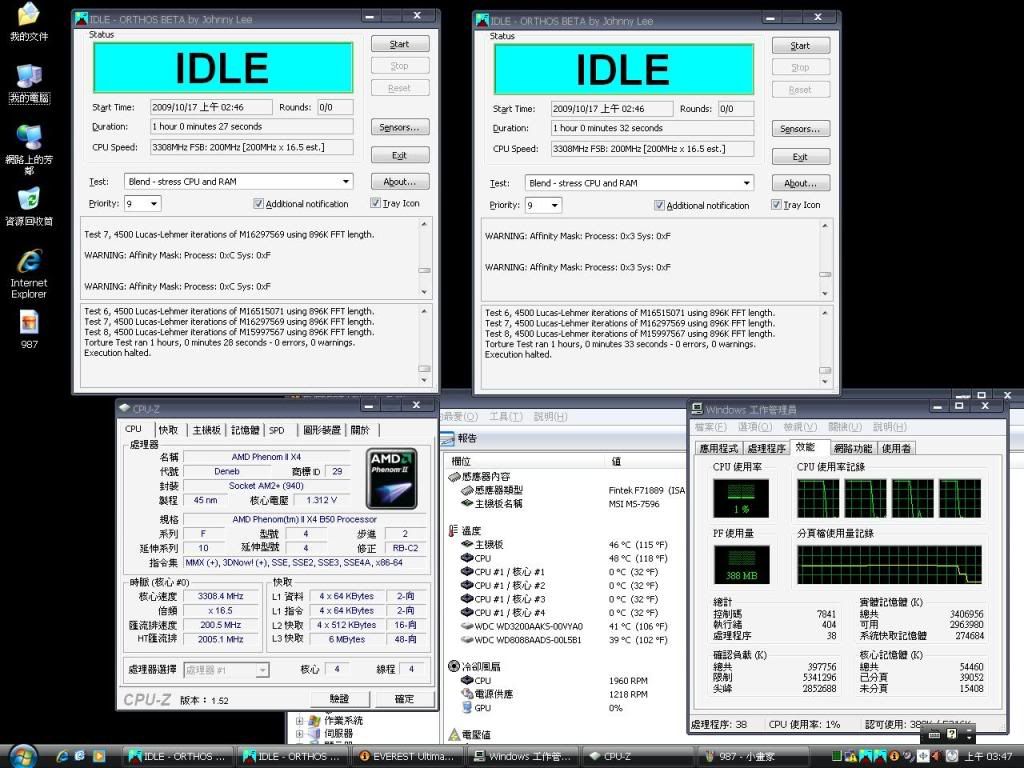This screenshot has height=768, width=1024.
Task: Switch to 網路功能 tab in Task Manager
Action: point(852,448)
